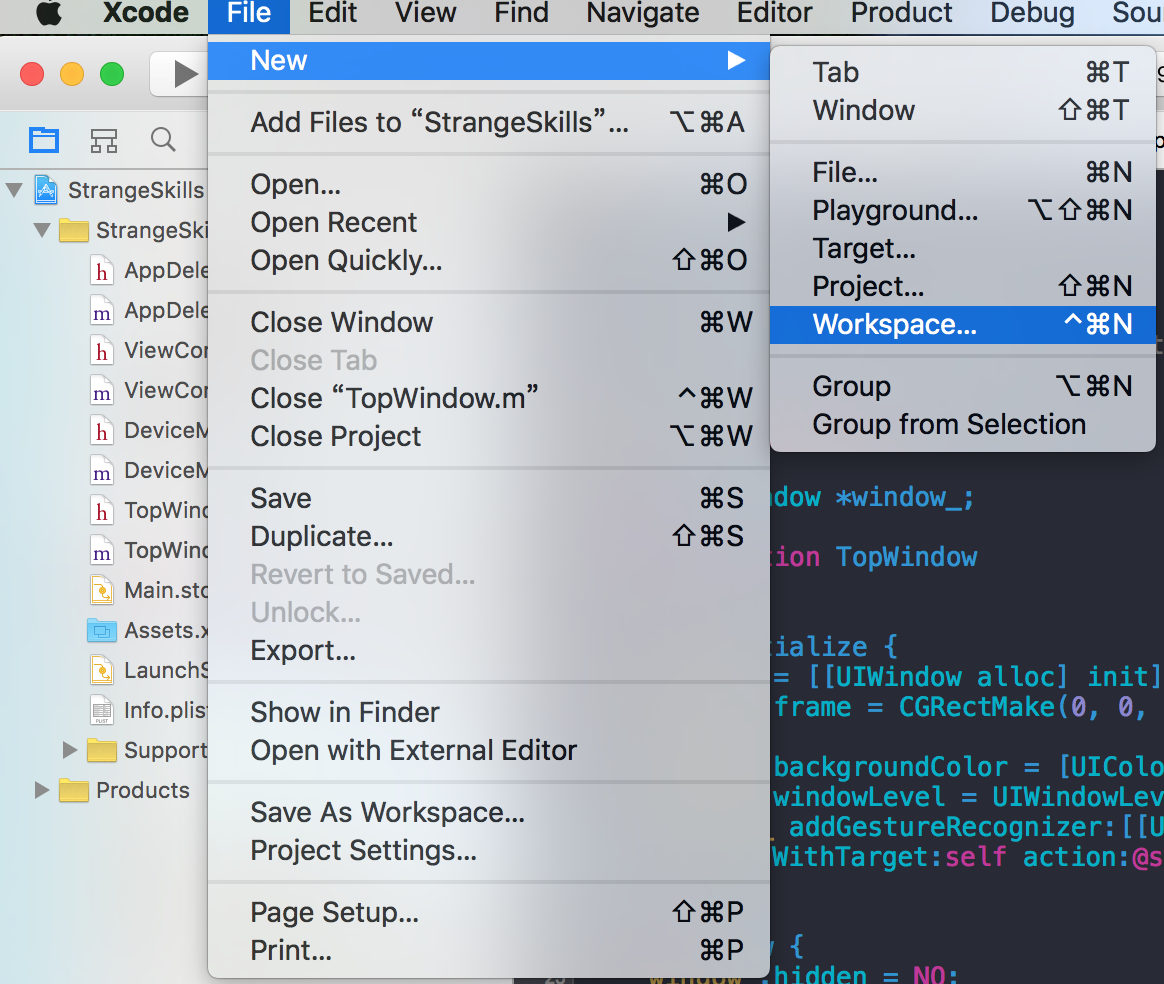This screenshot has height=984, width=1164.
Task: Click the Assets catalog folder icon
Action: [x=102, y=631]
